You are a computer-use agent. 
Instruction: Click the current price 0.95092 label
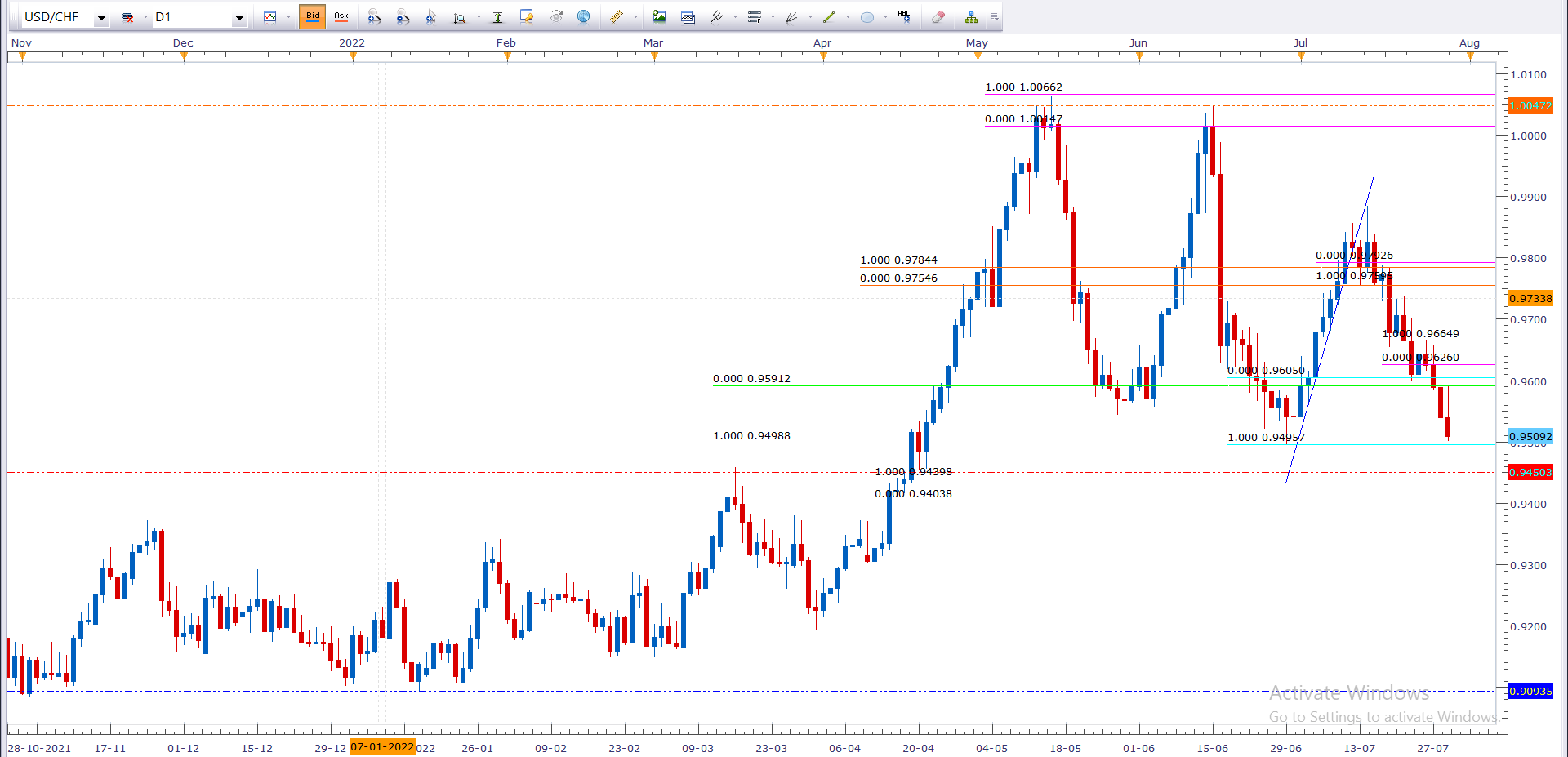point(1530,437)
